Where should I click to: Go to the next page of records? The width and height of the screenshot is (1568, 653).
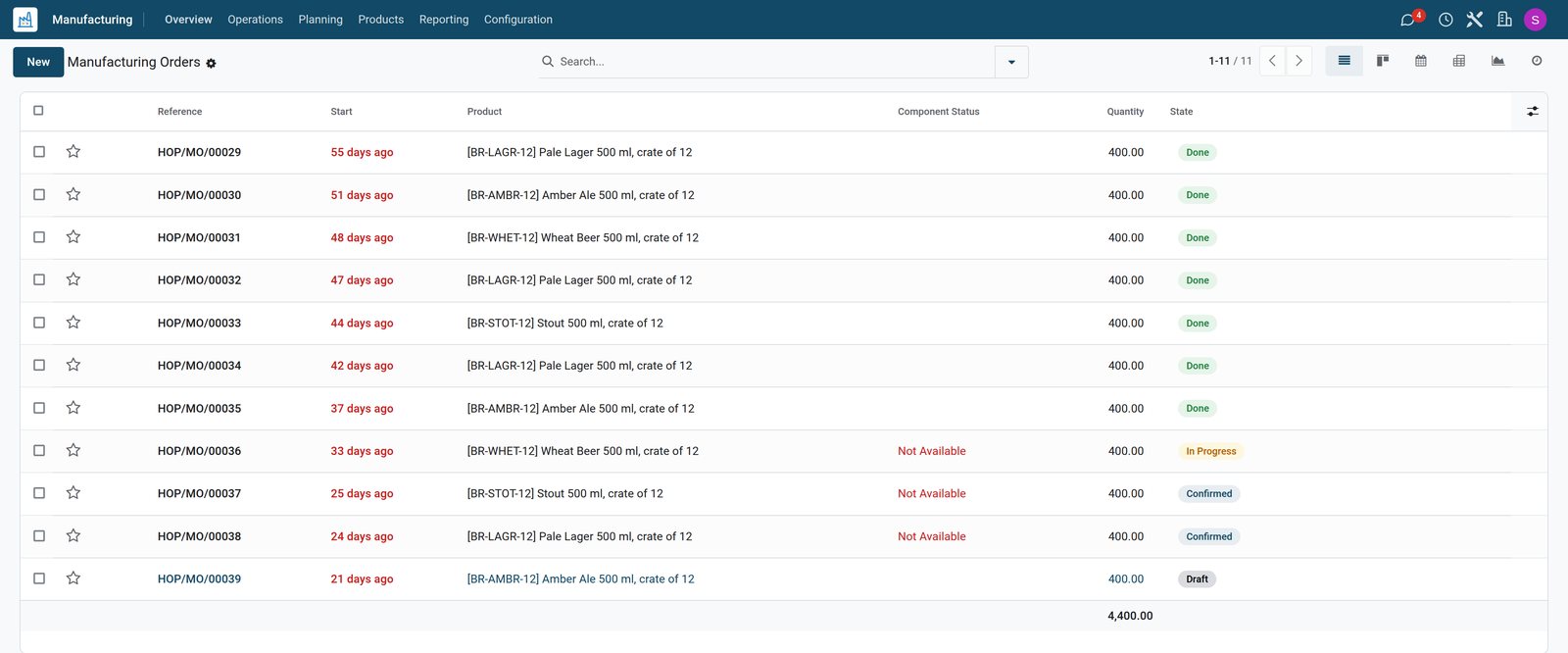pyautogui.click(x=1298, y=61)
